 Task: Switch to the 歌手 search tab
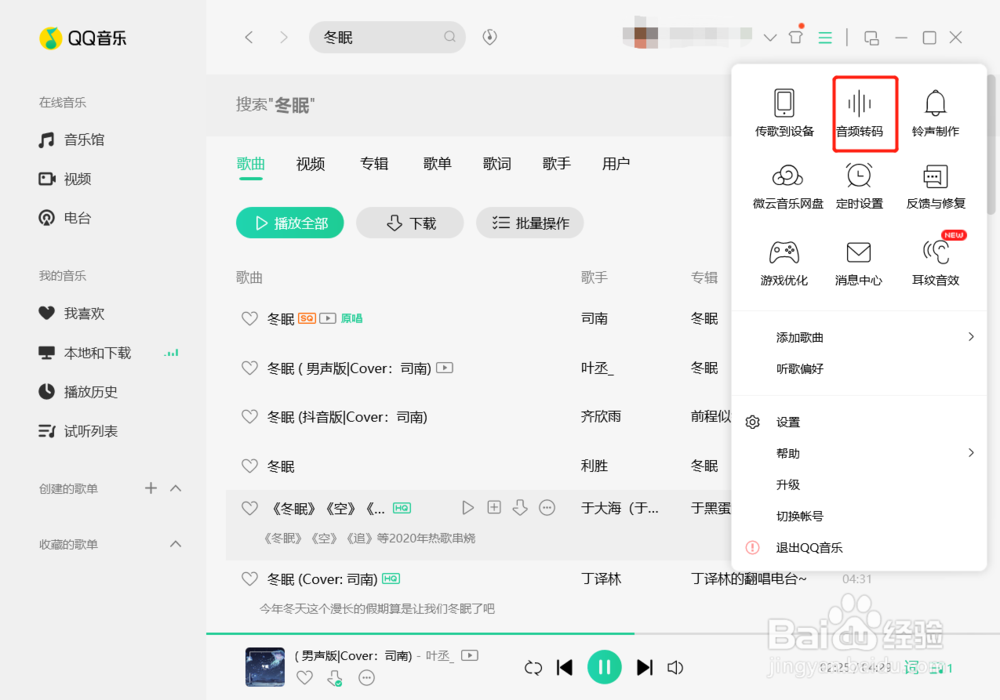click(556, 164)
